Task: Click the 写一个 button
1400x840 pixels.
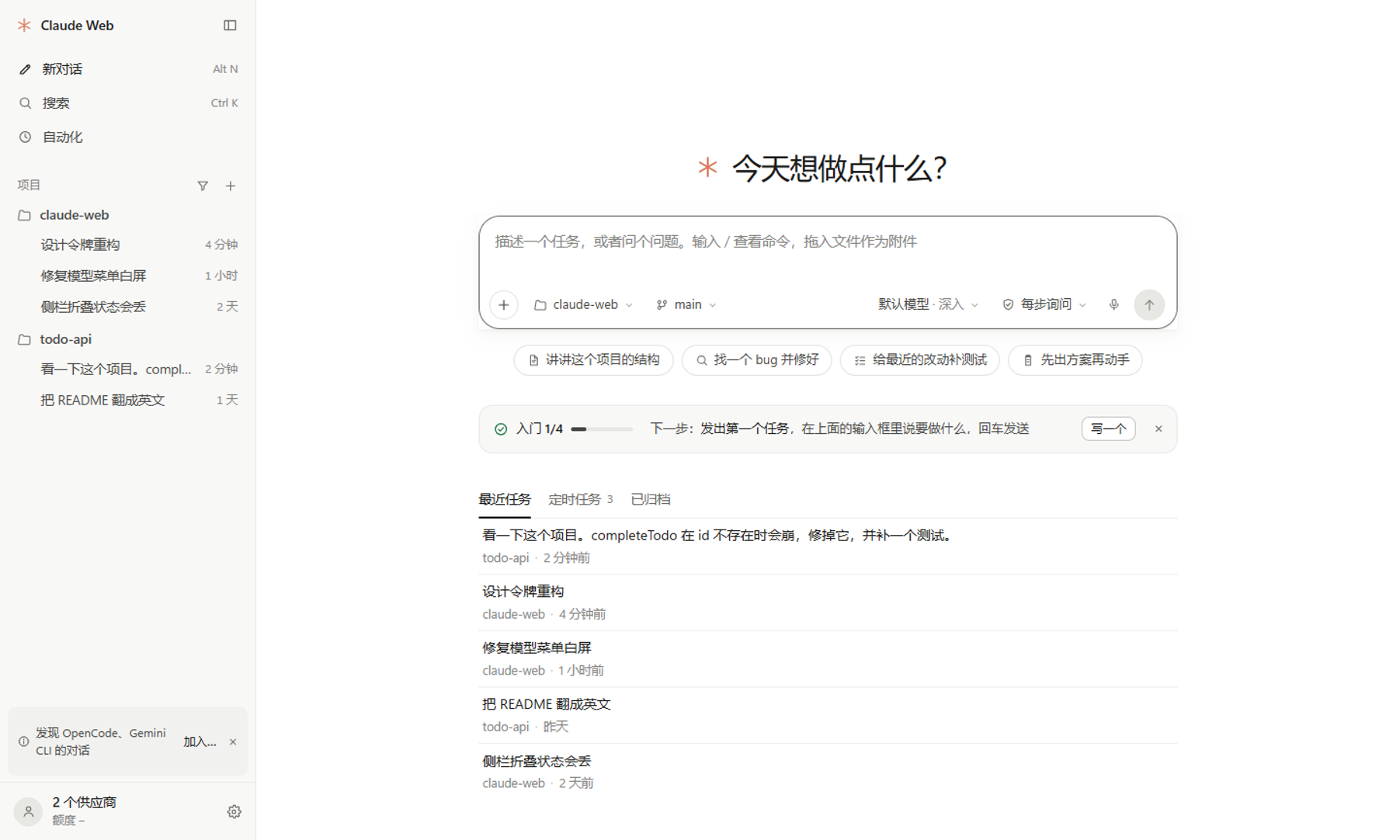Action: [x=1109, y=429]
